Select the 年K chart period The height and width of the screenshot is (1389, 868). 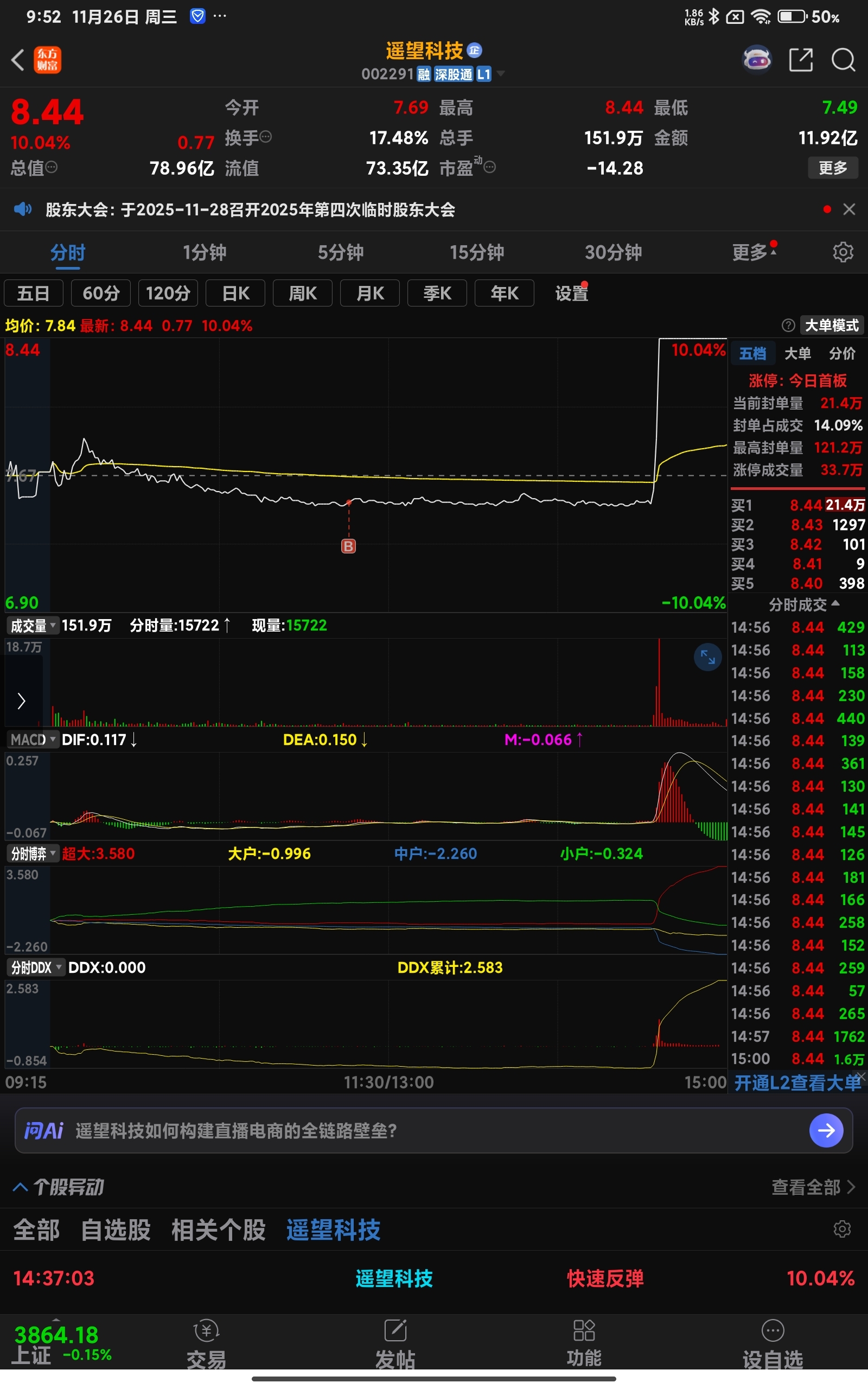pos(505,294)
